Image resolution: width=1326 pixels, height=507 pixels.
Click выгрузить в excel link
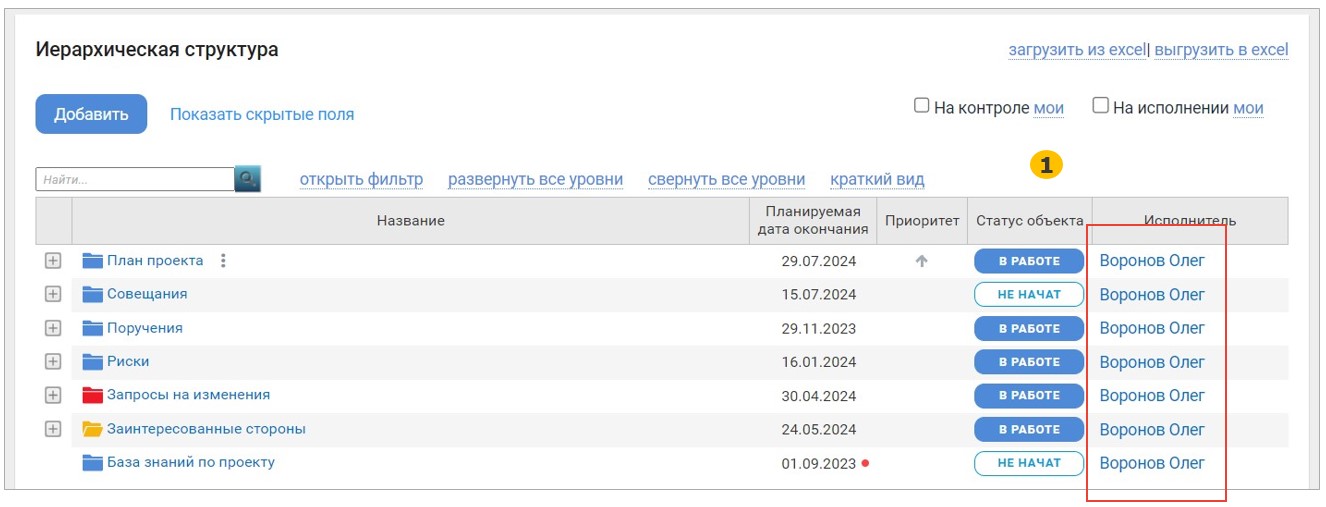pyautogui.click(x=1221, y=50)
